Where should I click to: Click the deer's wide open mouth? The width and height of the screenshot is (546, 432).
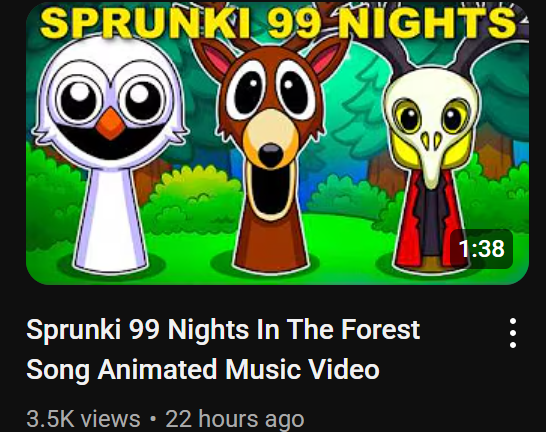[272, 191]
